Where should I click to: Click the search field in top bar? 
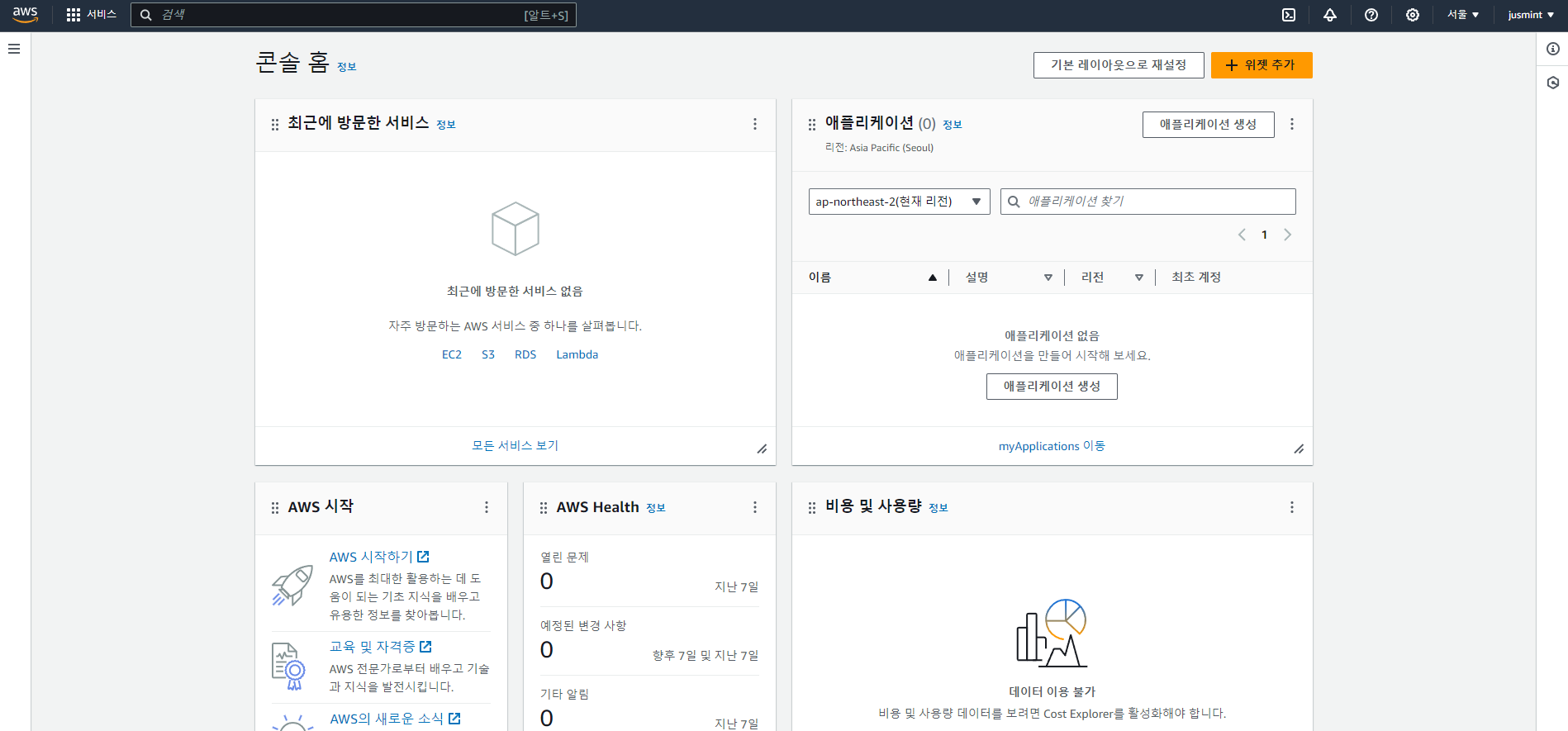pyautogui.click(x=354, y=15)
